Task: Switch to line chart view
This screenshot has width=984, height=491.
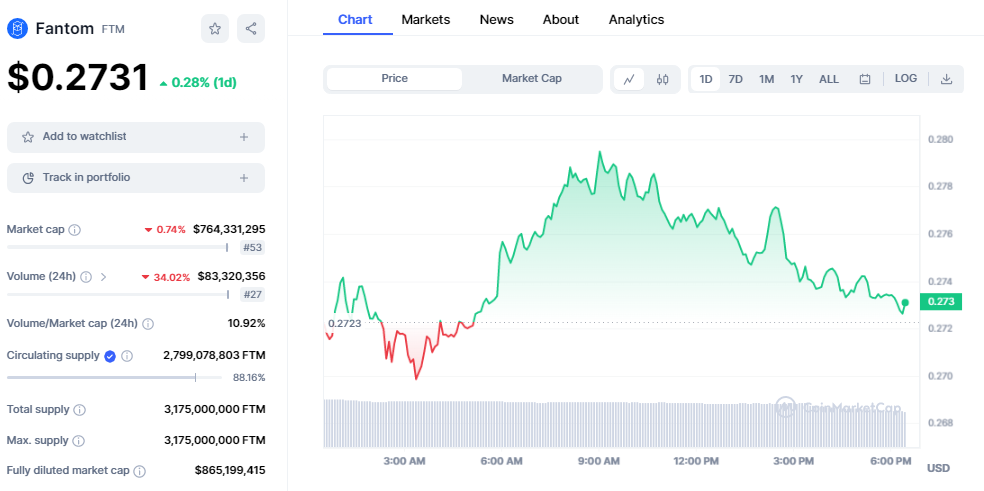Action: tap(629, 79)
